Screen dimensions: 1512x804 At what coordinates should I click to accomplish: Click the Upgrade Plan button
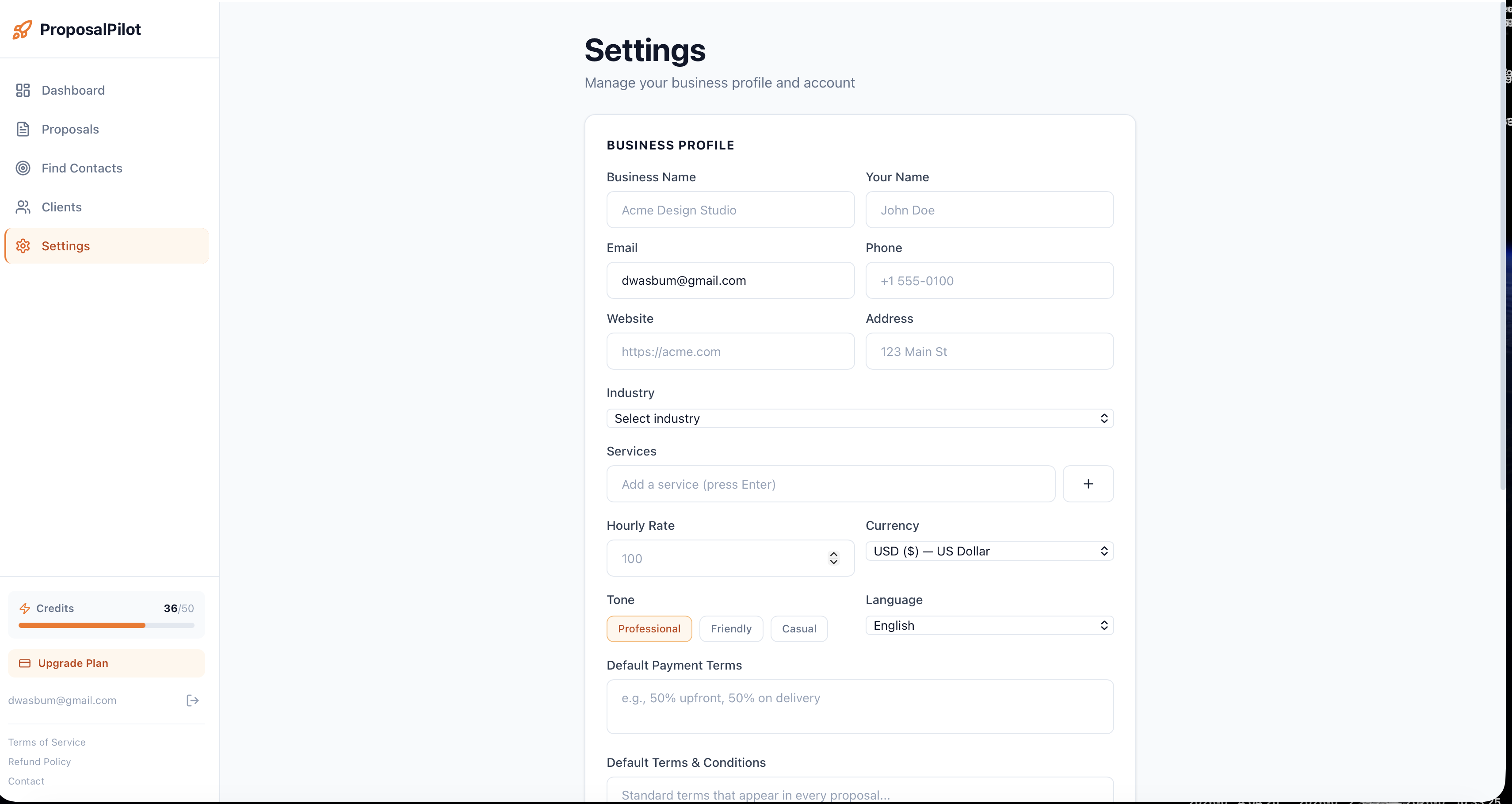[x=106, y=663]
